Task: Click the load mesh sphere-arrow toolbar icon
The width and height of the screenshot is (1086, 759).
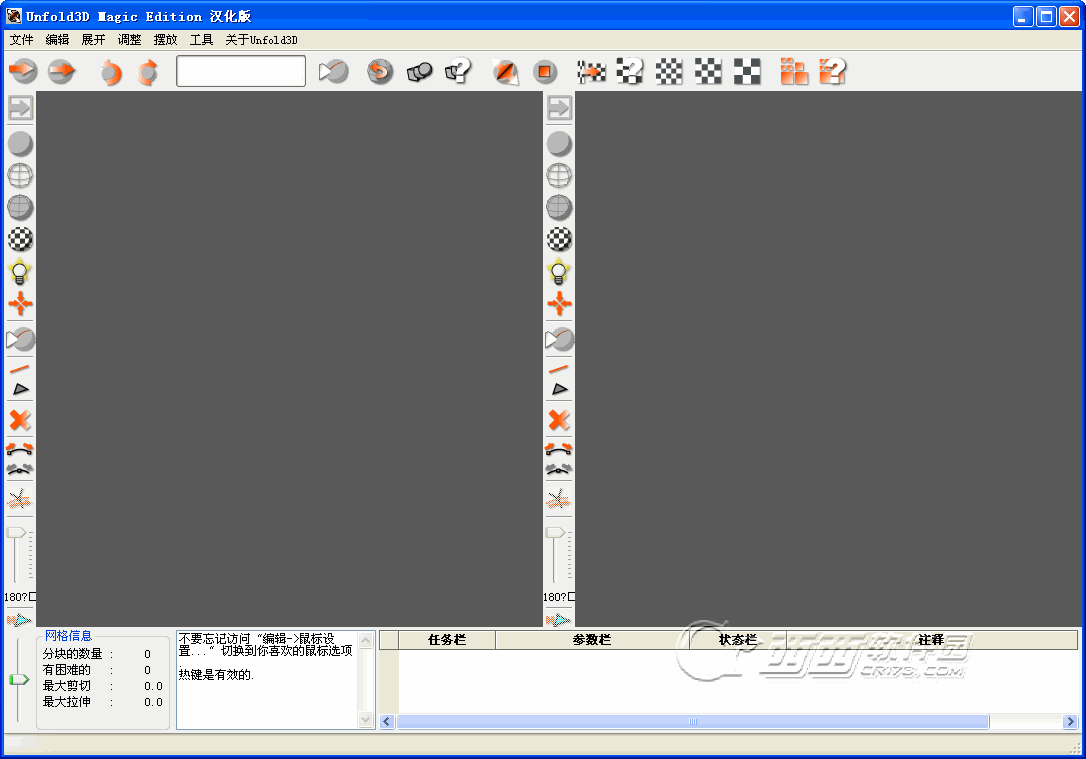Action: click(x=23, y=71)
